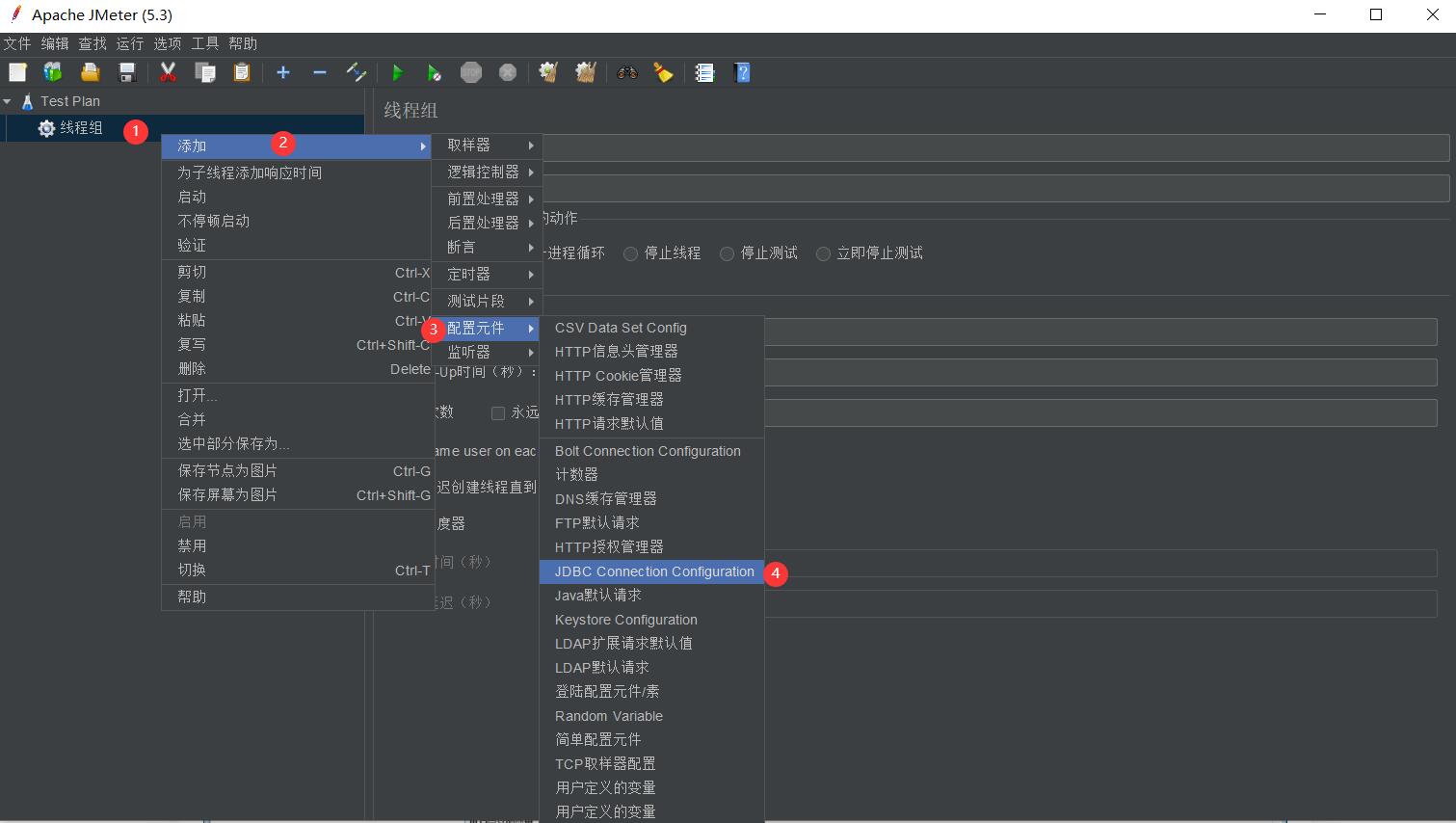Expand the 后置处理器 submenu
This screenshot has height=823, width=1456.
tap(487, 223)
